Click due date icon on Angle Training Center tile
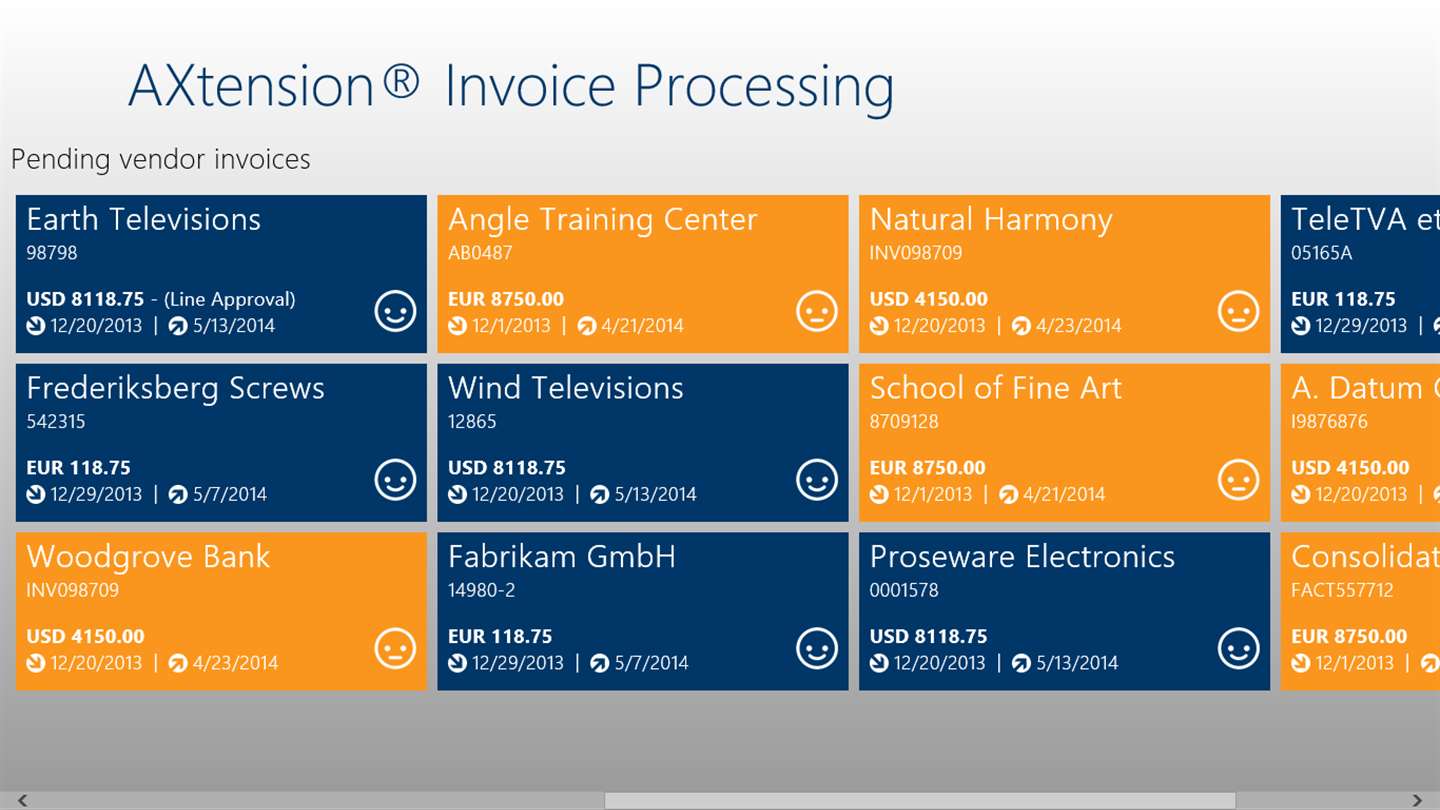Screen dimensions: 1440x810 pyautogui.click(x=587, y=326)
